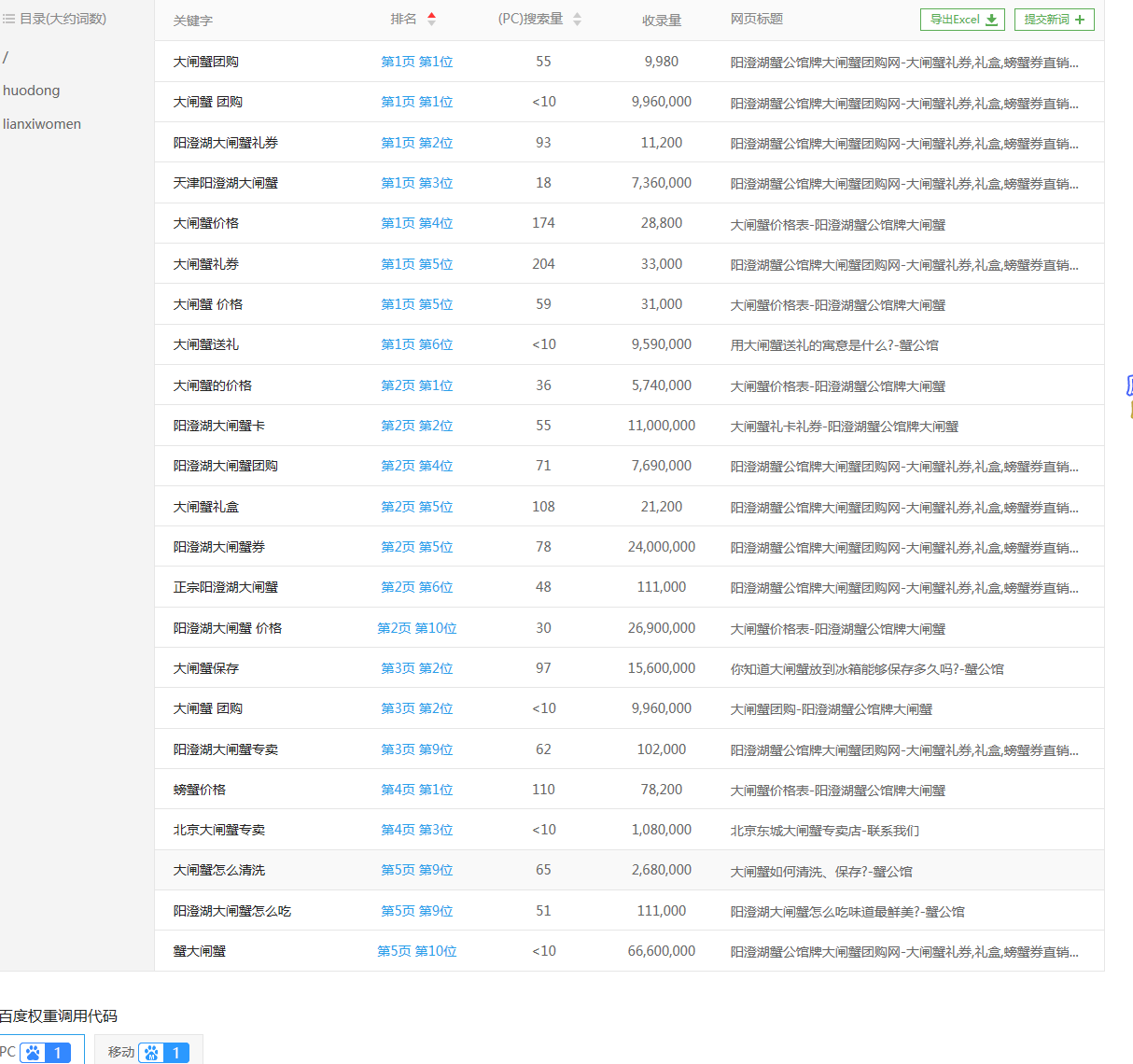Image resolution: width=1133 pixels, height=1064 pixels.
Task: Select the root "/" directory entry
Action: (x=7, y=57)
